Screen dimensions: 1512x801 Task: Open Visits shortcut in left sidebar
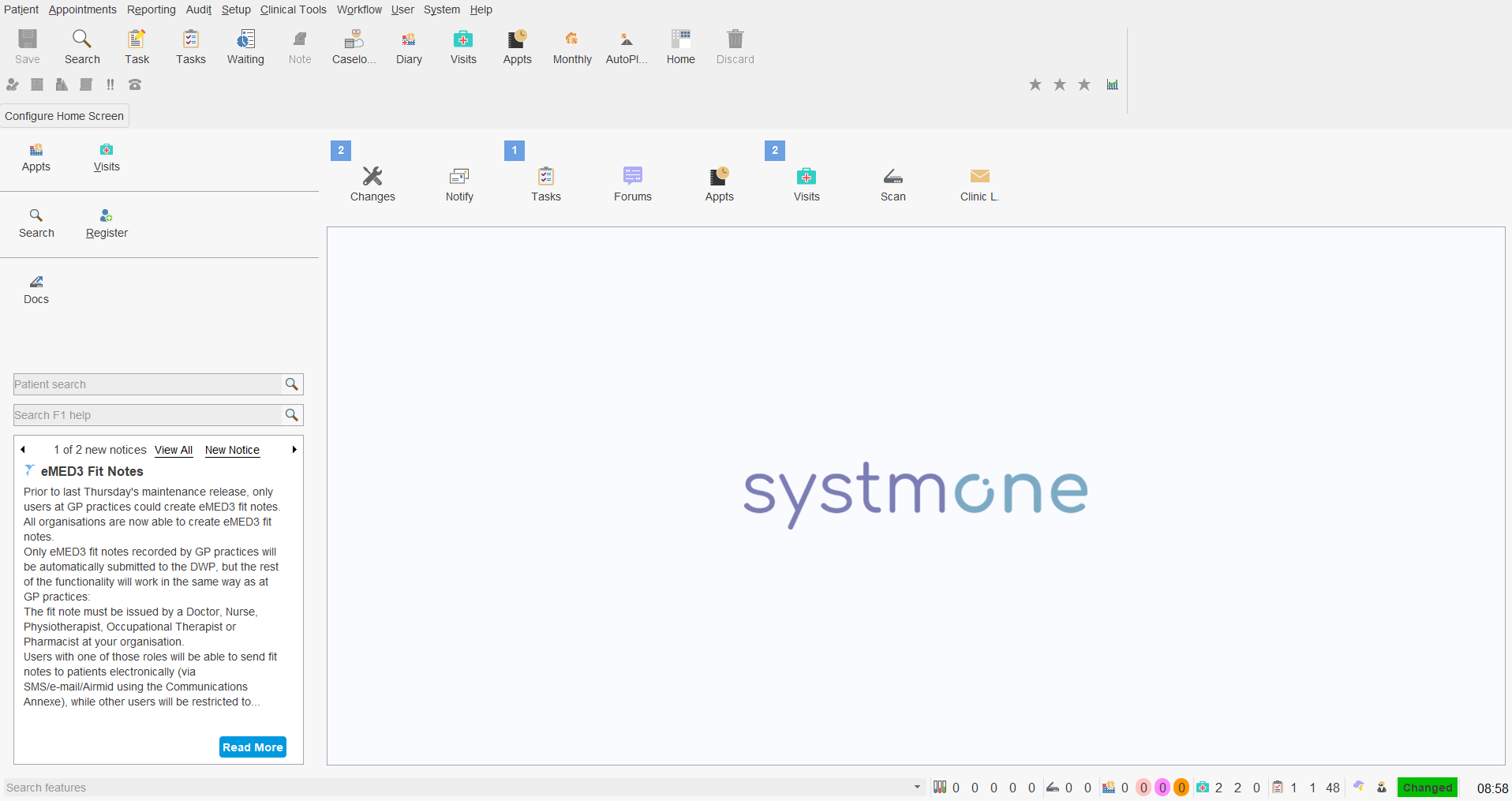[x=107, y=157]
